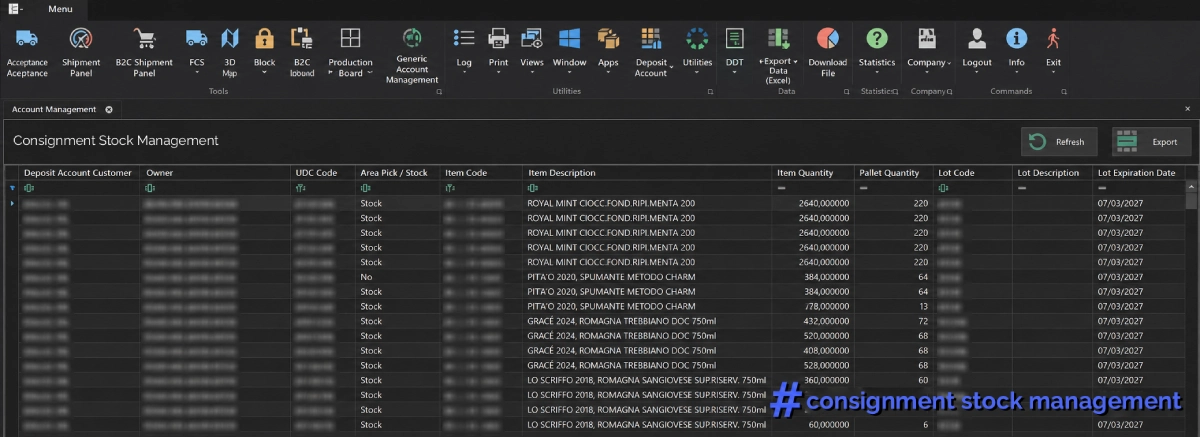
Task: Select pallet quantity cell showing 72
Action: [x=894, y=321]
